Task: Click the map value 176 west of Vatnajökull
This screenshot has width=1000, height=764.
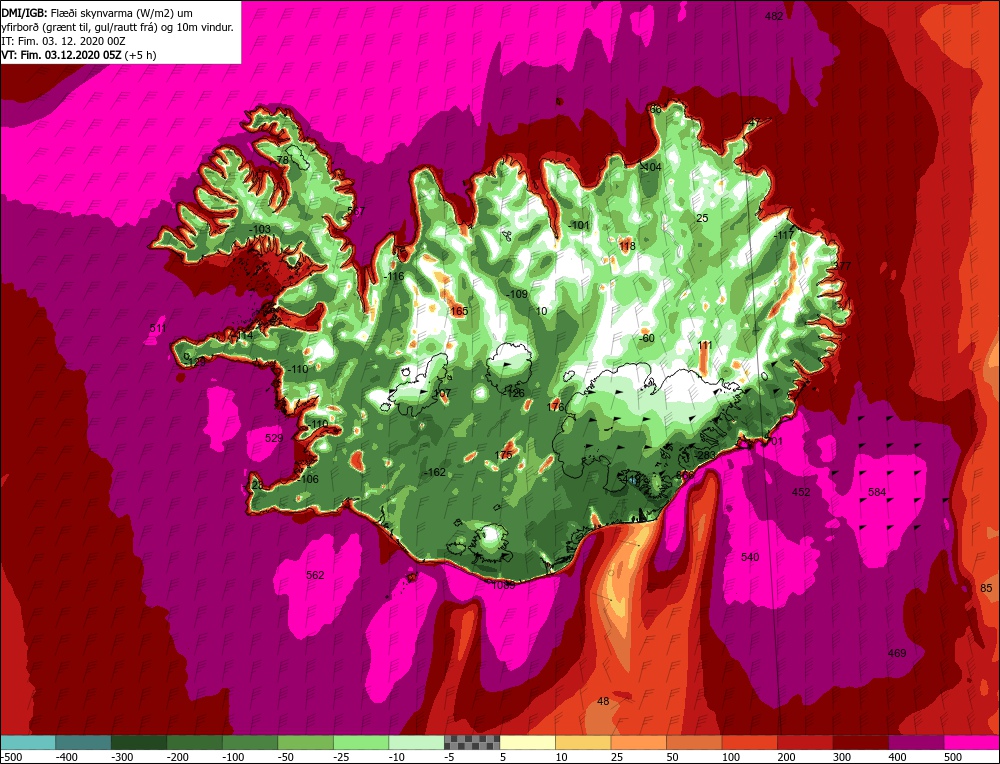Action: 556,406
